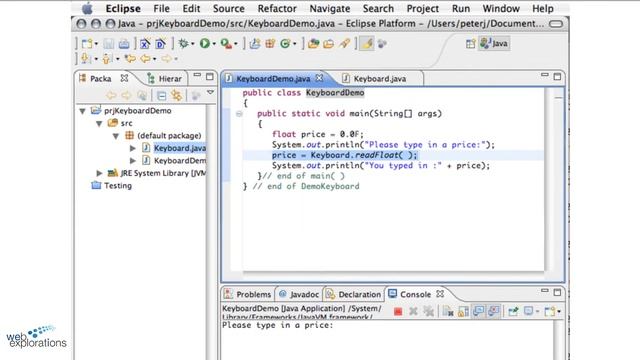
Task: Open the Navigate menu
Action: click(330, 9)
